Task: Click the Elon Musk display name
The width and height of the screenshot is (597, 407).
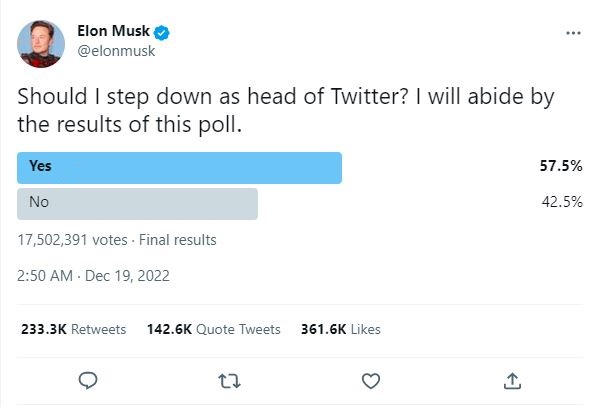Action: 113,31
